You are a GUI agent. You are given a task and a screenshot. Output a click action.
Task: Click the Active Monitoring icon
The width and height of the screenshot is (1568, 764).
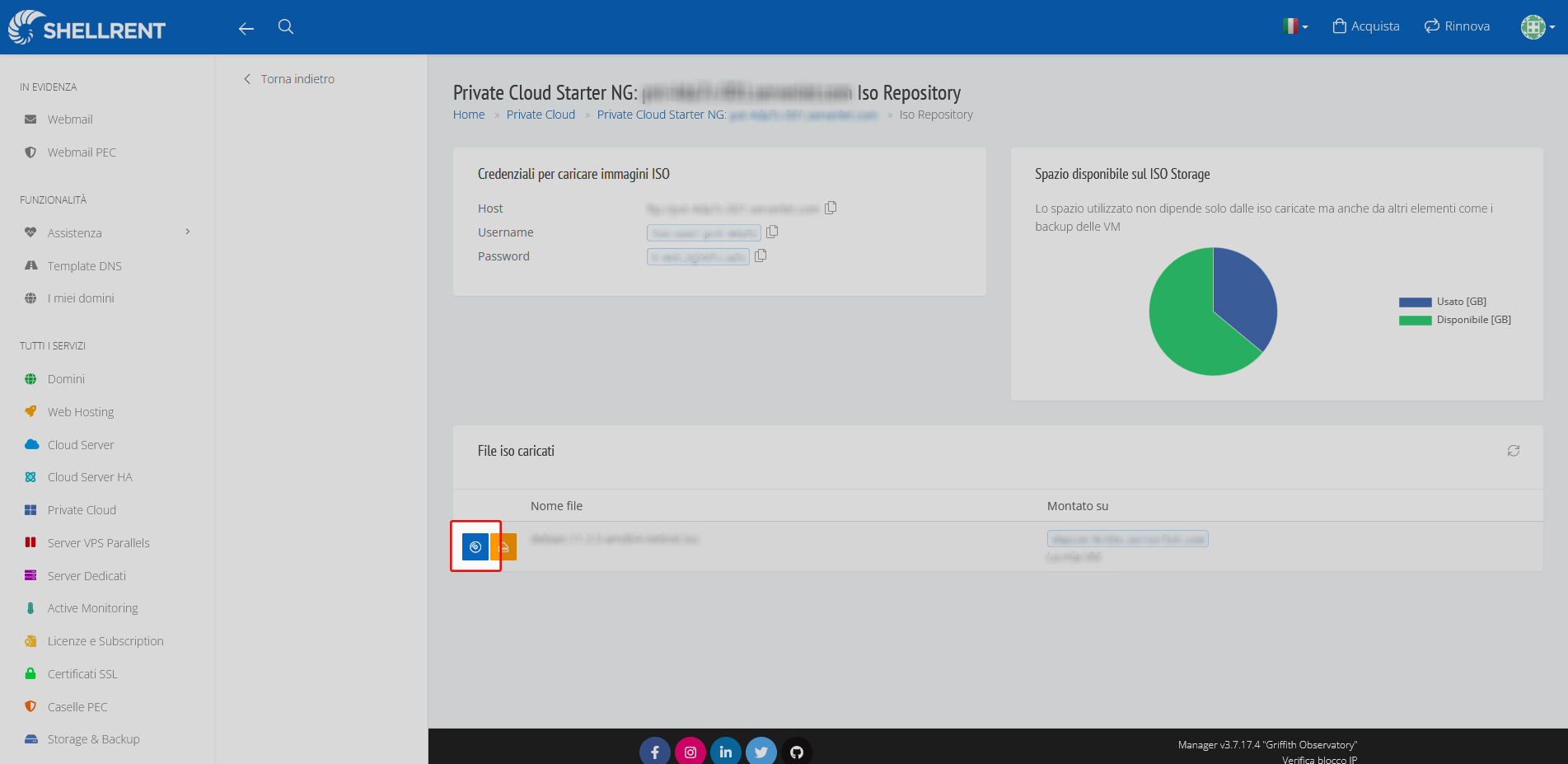tap(30, 608)
